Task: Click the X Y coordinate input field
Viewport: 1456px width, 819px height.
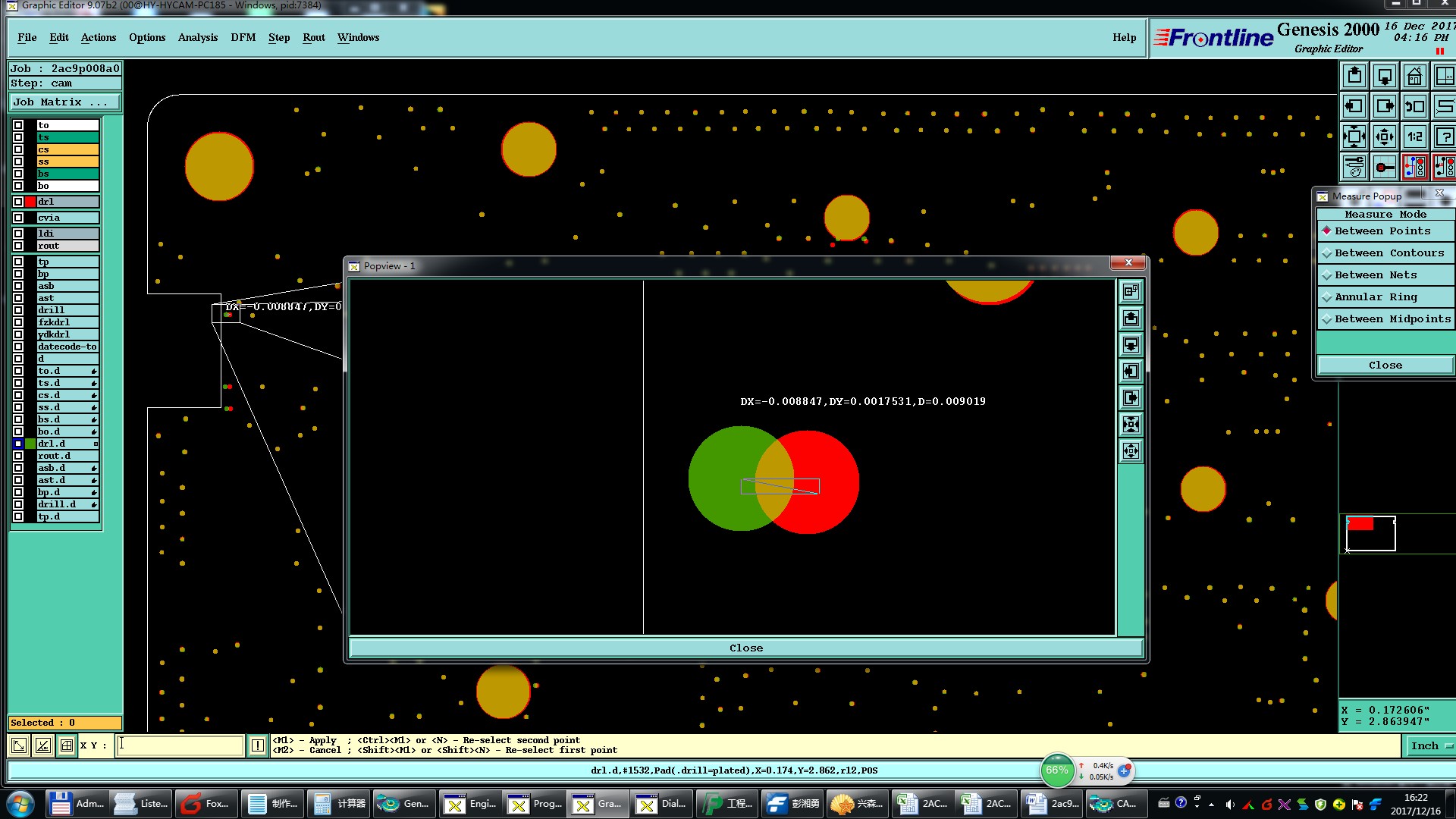Action: pos(180,745)
